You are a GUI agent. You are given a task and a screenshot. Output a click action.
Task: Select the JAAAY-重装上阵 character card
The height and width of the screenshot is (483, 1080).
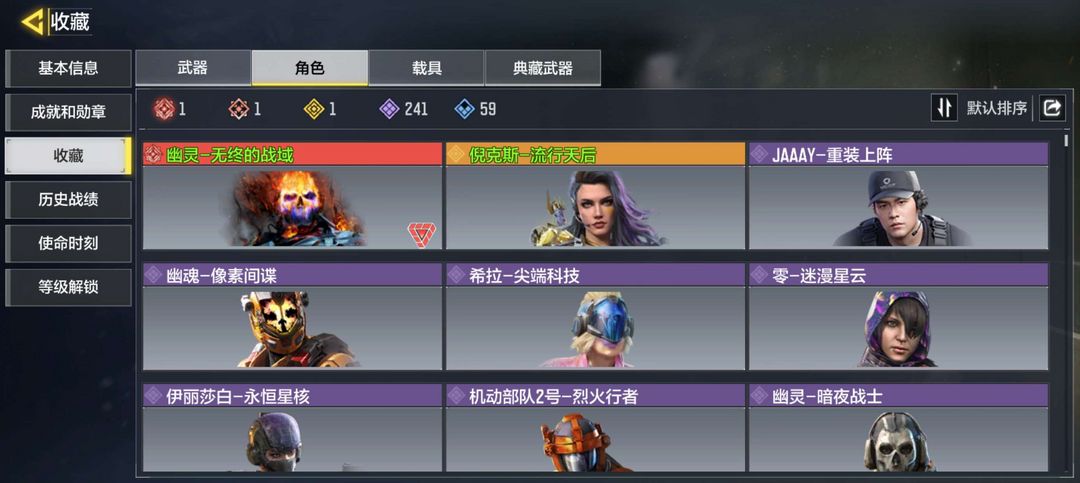tap(898, 196)
